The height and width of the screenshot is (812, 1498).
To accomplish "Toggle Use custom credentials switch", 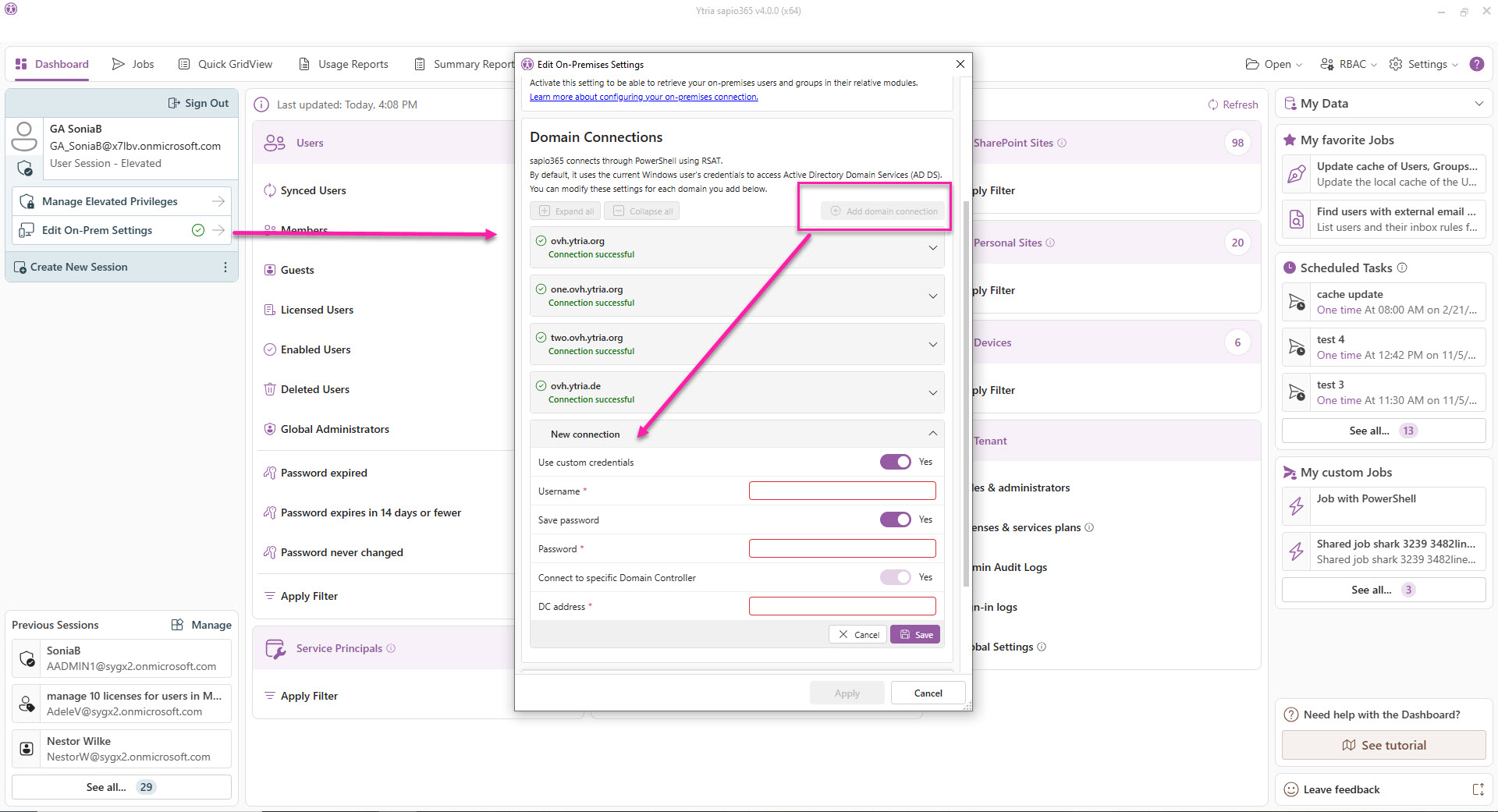I will click(x=895, y=462).
